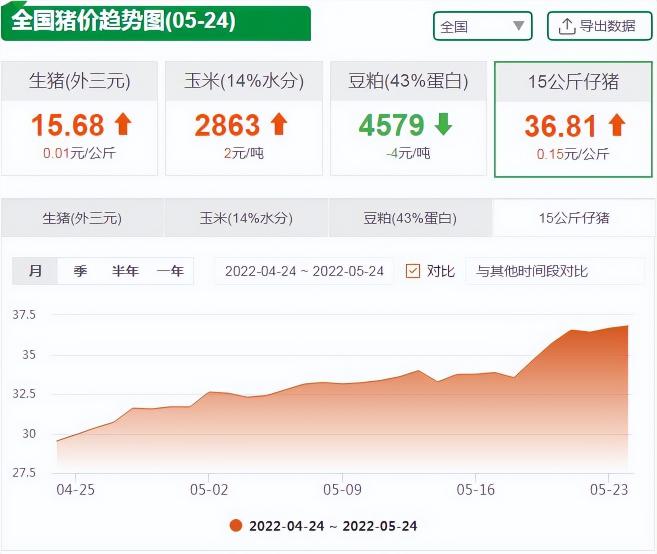Choose the 一年 time range
The width and height of the screenshot is (657, 554).
pyautogui.click(x=170, y=271)
